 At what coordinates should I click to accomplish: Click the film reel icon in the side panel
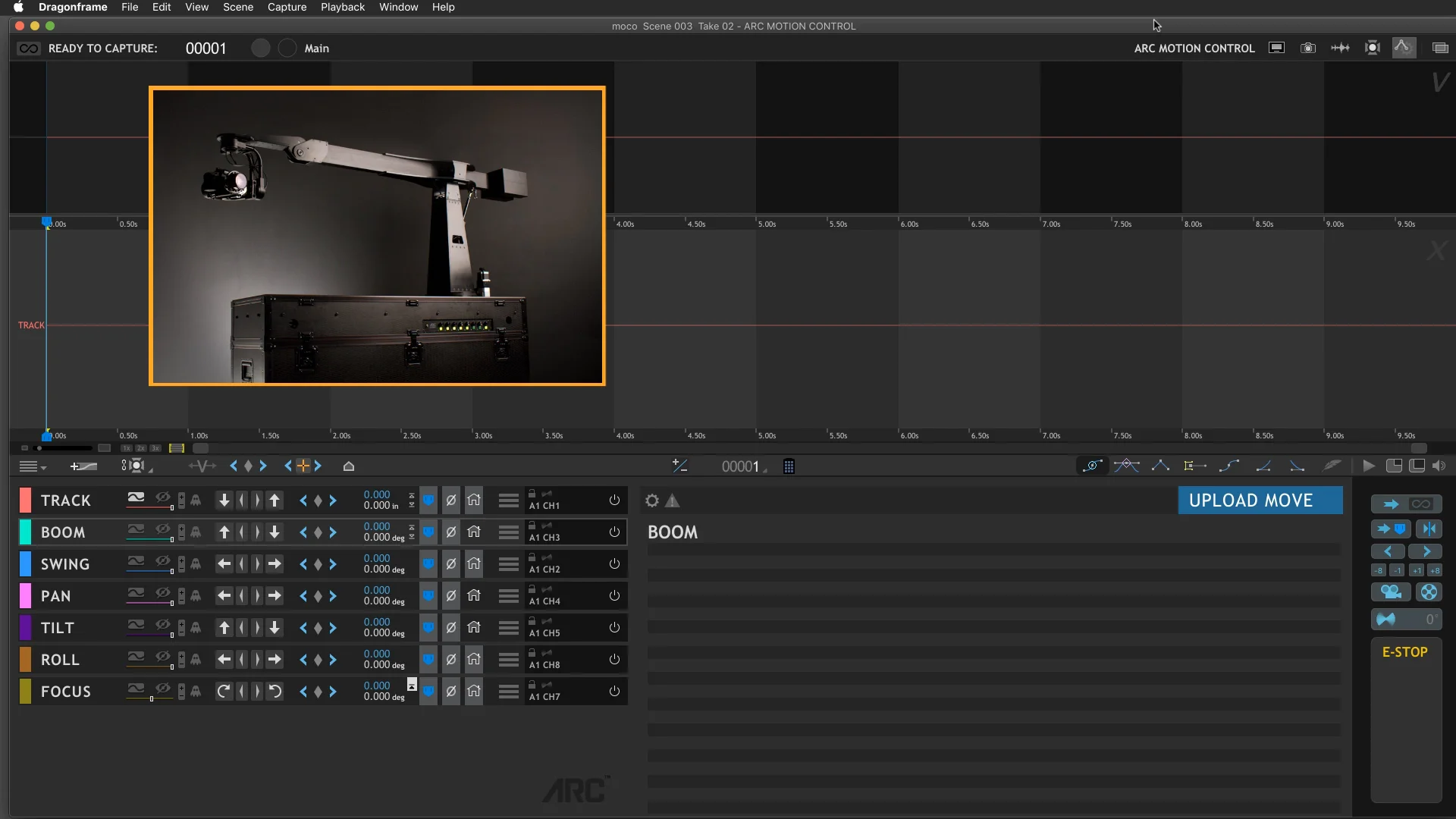click(1429, 592)
